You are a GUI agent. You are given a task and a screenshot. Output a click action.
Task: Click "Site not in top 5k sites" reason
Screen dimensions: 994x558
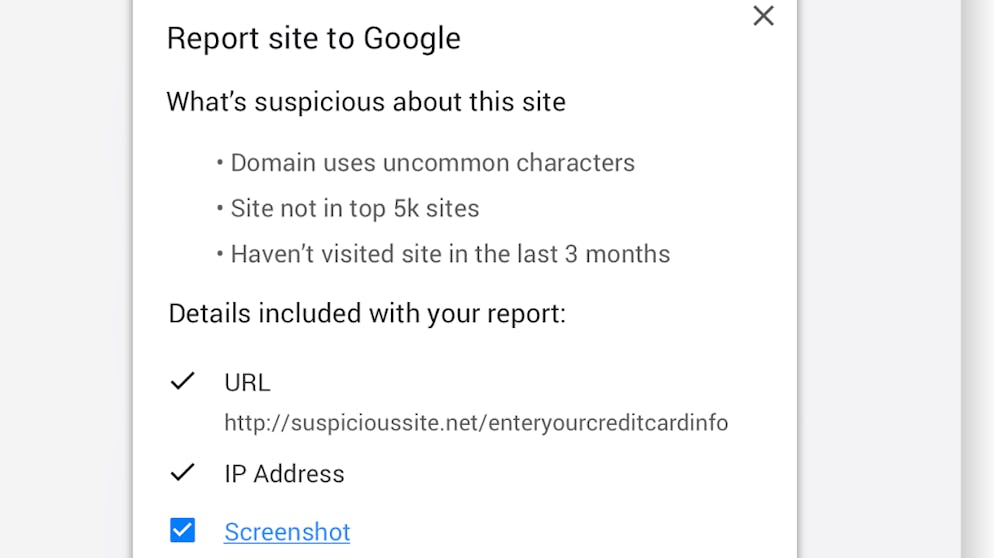pos(355,208)
